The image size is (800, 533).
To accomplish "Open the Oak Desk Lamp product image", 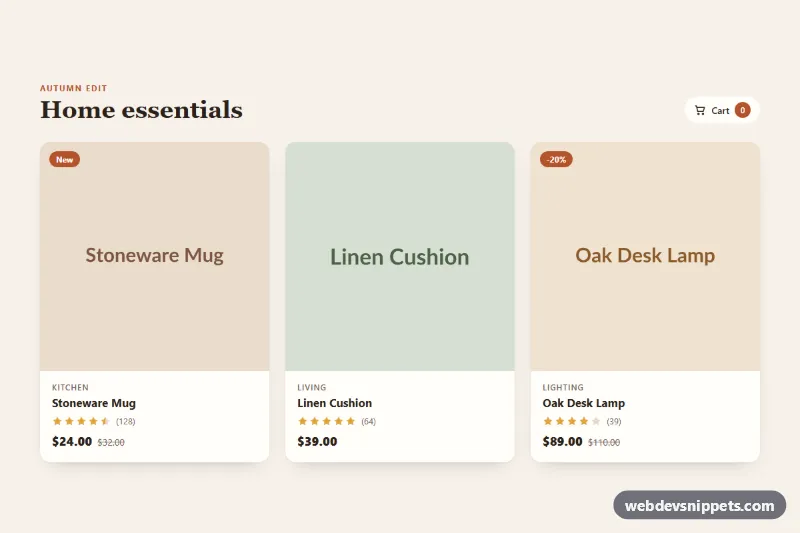I will pyautogui.click(x=645, y=257).
